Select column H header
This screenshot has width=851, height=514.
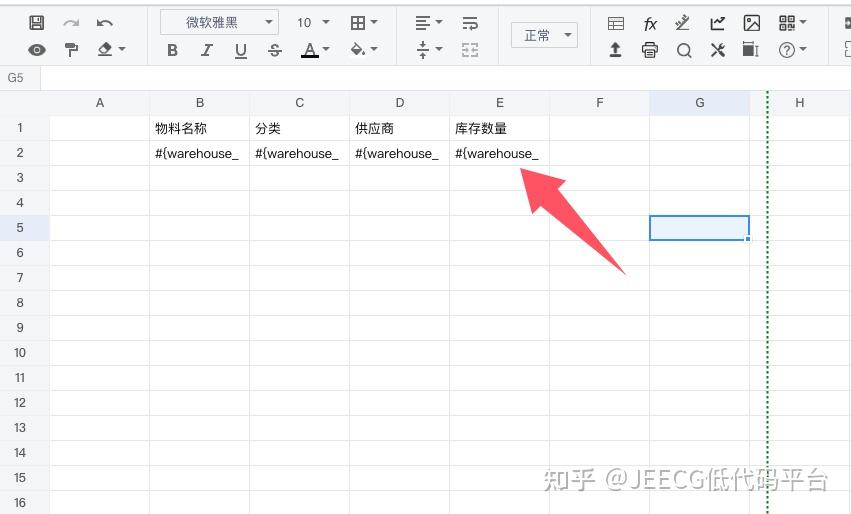point(799,103)
